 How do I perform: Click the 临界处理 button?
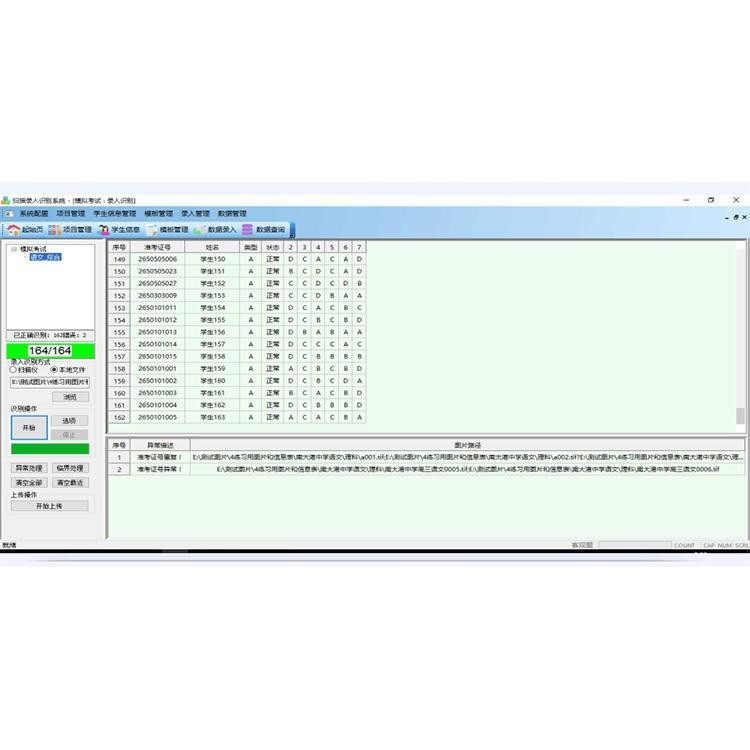(x=70, y=468)
